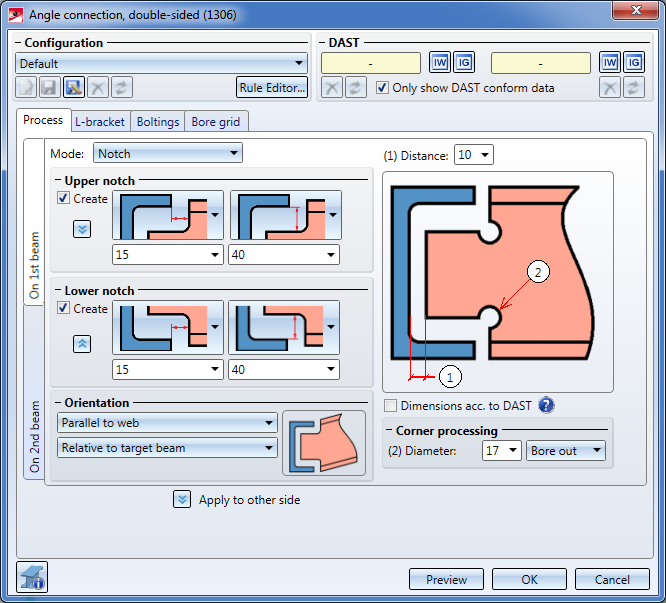Click delete icon under first DAST field
The image size is (666, 603).
(332, 87)
